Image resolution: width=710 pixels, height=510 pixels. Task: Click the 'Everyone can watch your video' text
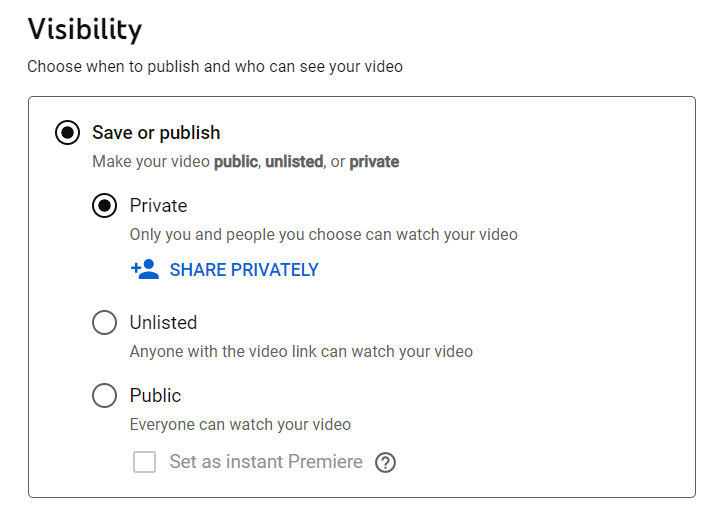coord(240,424)
